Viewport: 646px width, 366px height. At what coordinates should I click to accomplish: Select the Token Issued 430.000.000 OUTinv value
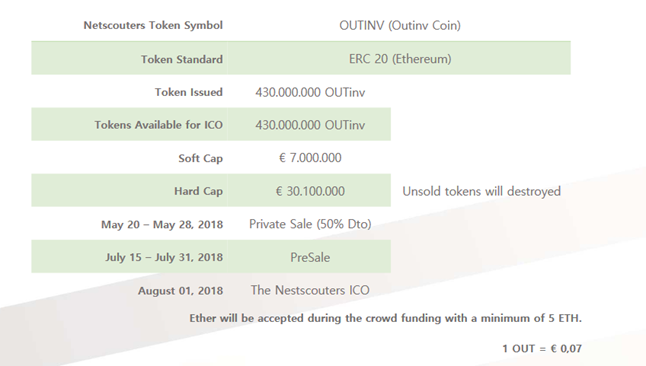tap(310, 92)
